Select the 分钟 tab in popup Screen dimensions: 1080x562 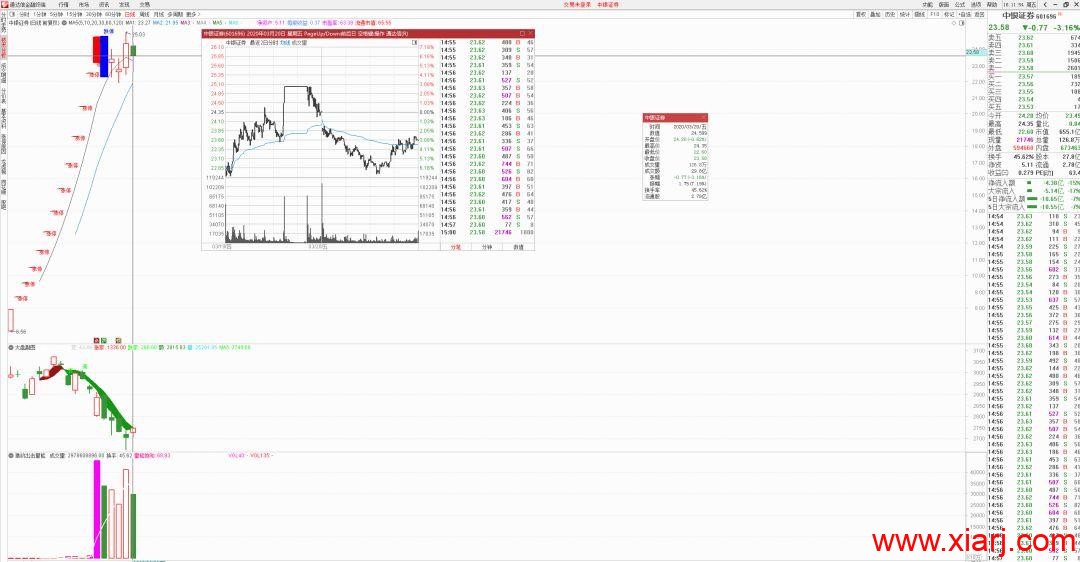click(487, 247)
